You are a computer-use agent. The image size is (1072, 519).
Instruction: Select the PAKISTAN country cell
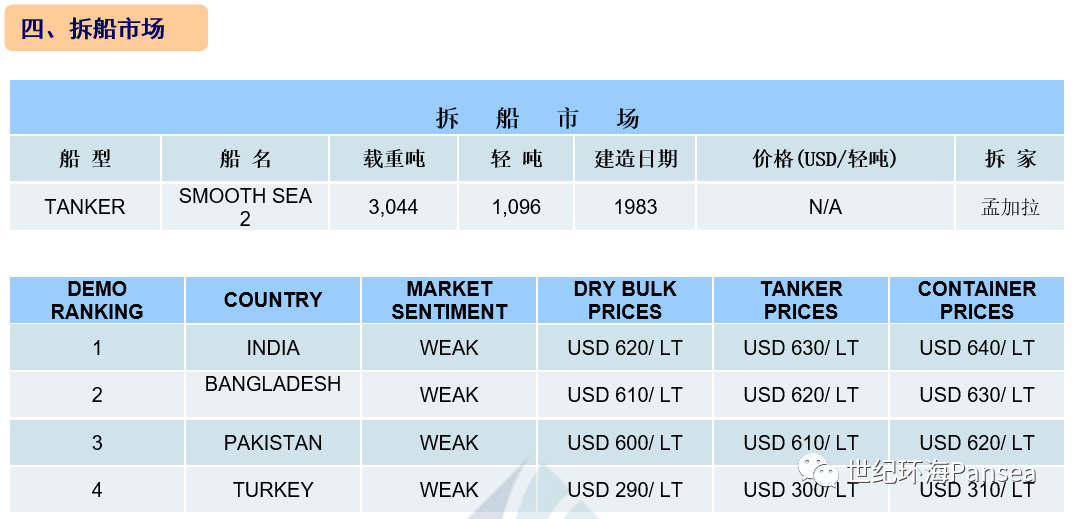coord(273,442)
